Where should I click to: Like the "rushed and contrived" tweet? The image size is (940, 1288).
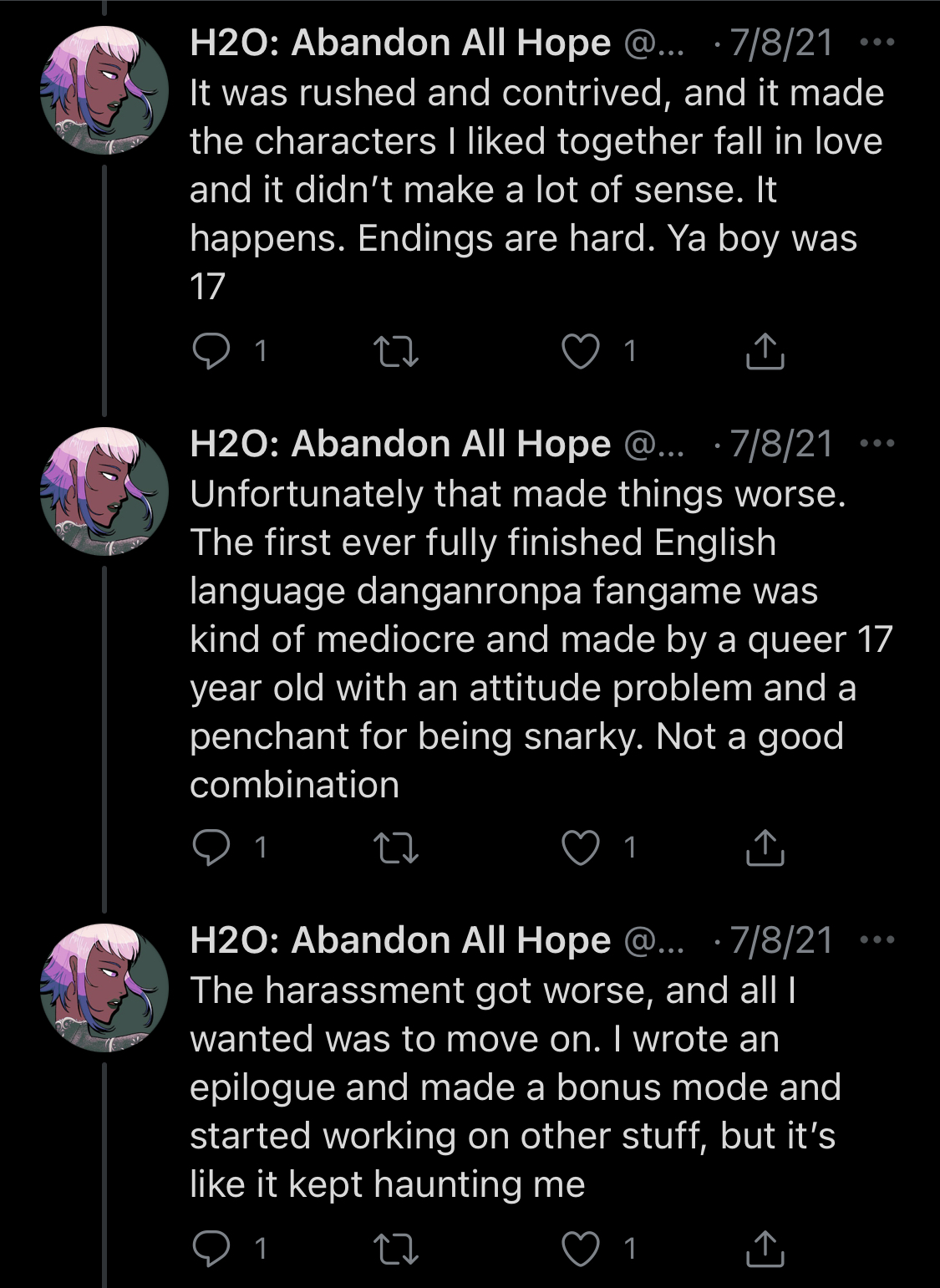pos(580,351)
